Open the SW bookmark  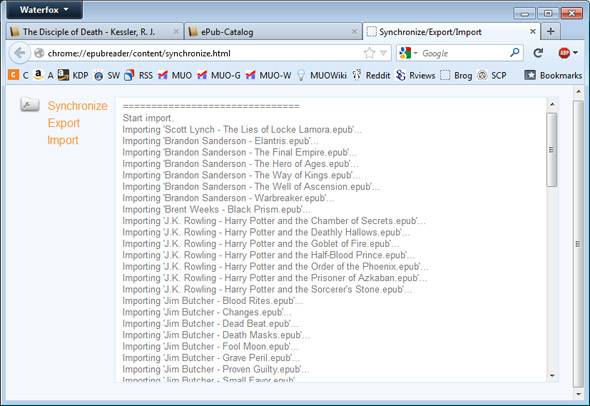coord(107,75)
